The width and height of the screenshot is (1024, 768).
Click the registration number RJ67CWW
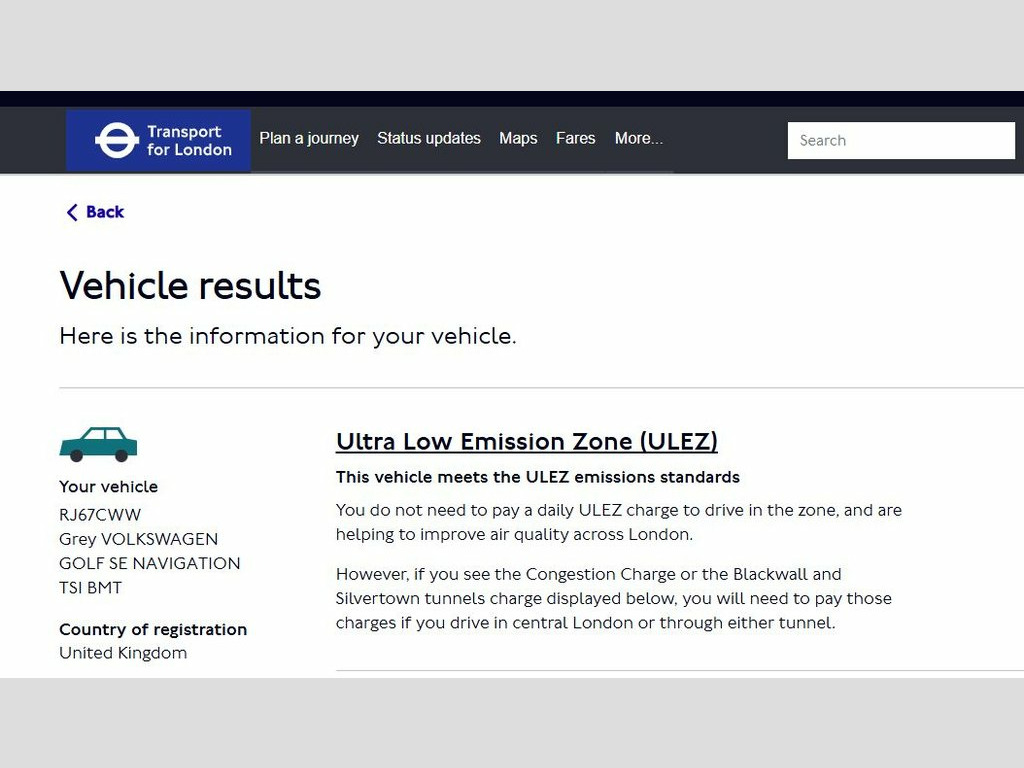[x=100, y=515]
